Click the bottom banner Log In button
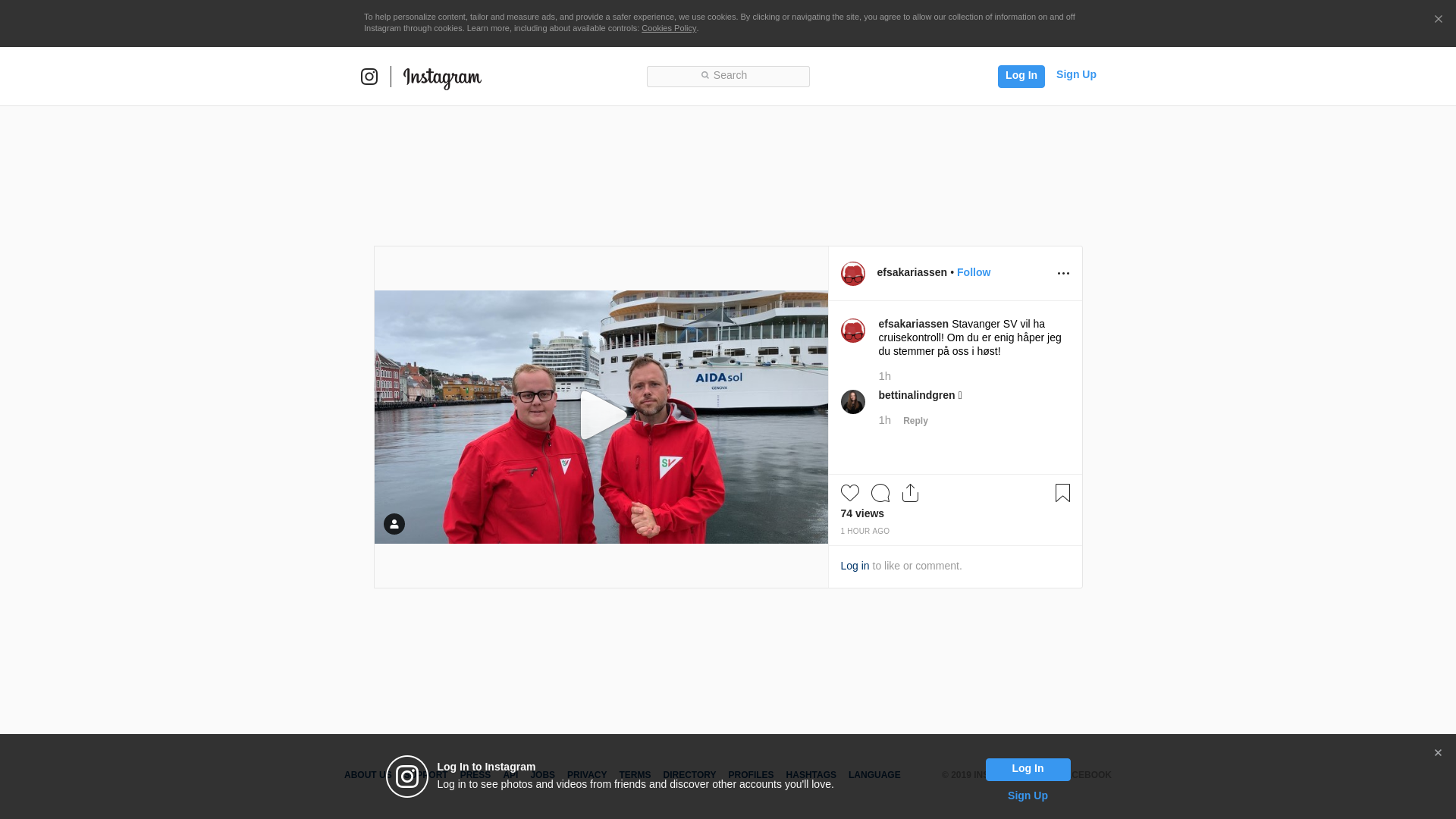The width and height of the screenshot is (1456, 819). click(1028, 769)
